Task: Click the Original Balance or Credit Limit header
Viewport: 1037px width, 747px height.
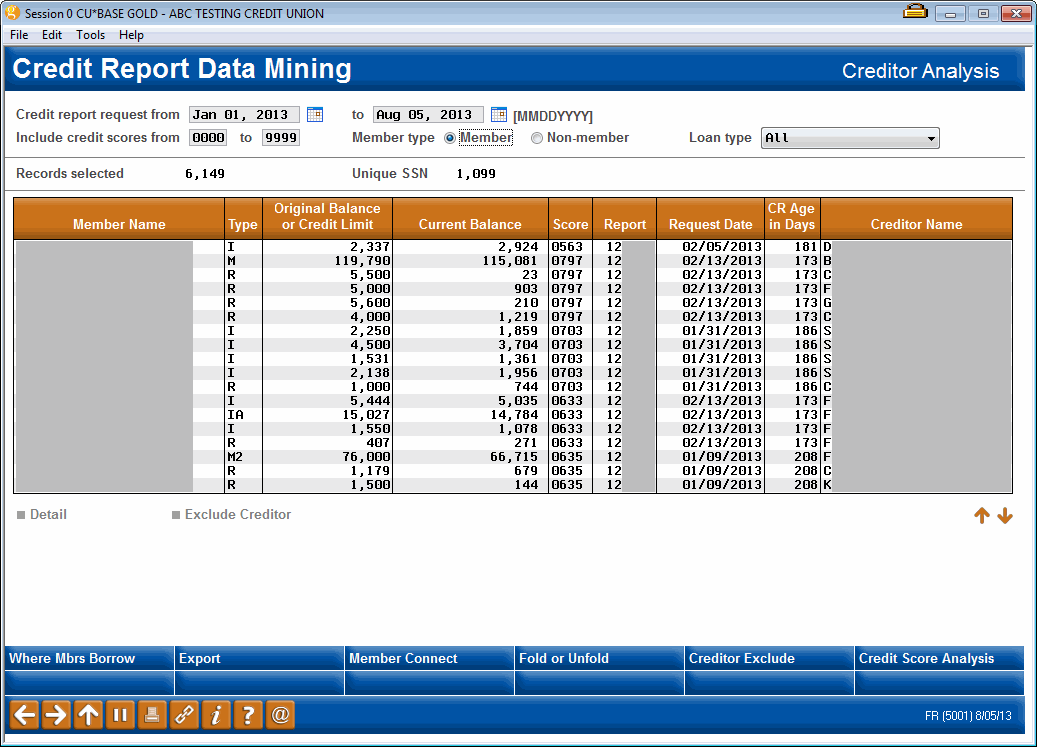Action: tap(327, 217)
